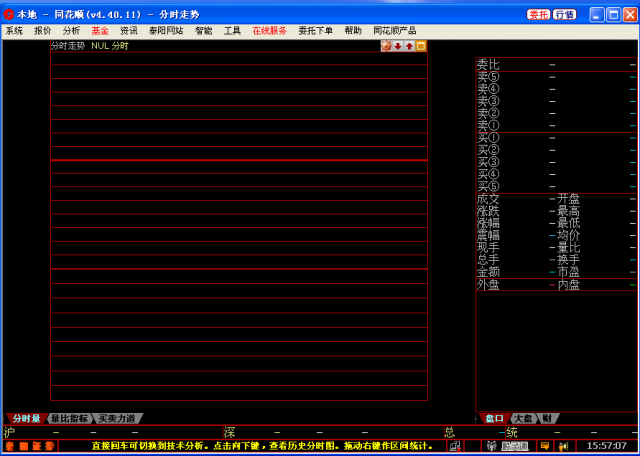The width and height of the screenshot is (640, 456).
Task: Click the clock time display 15:57:07
Action: (x=607, y=446)
